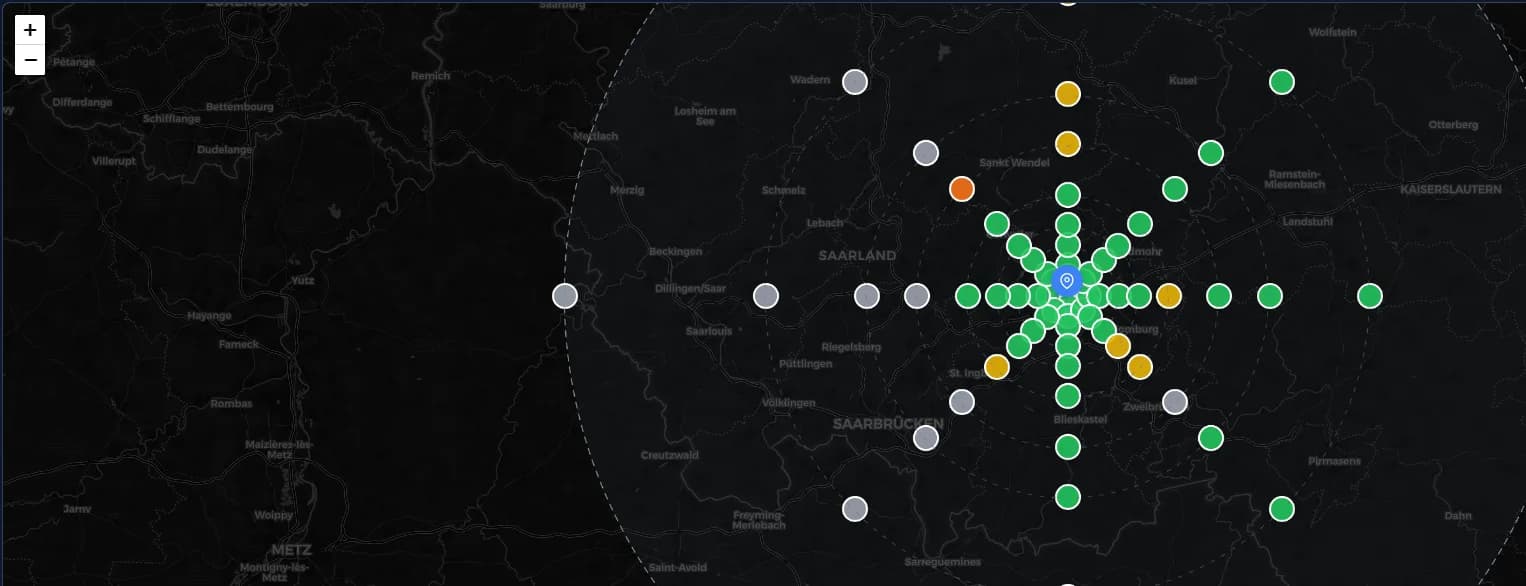Click the SAARLAND region label

tap(857, 256)
